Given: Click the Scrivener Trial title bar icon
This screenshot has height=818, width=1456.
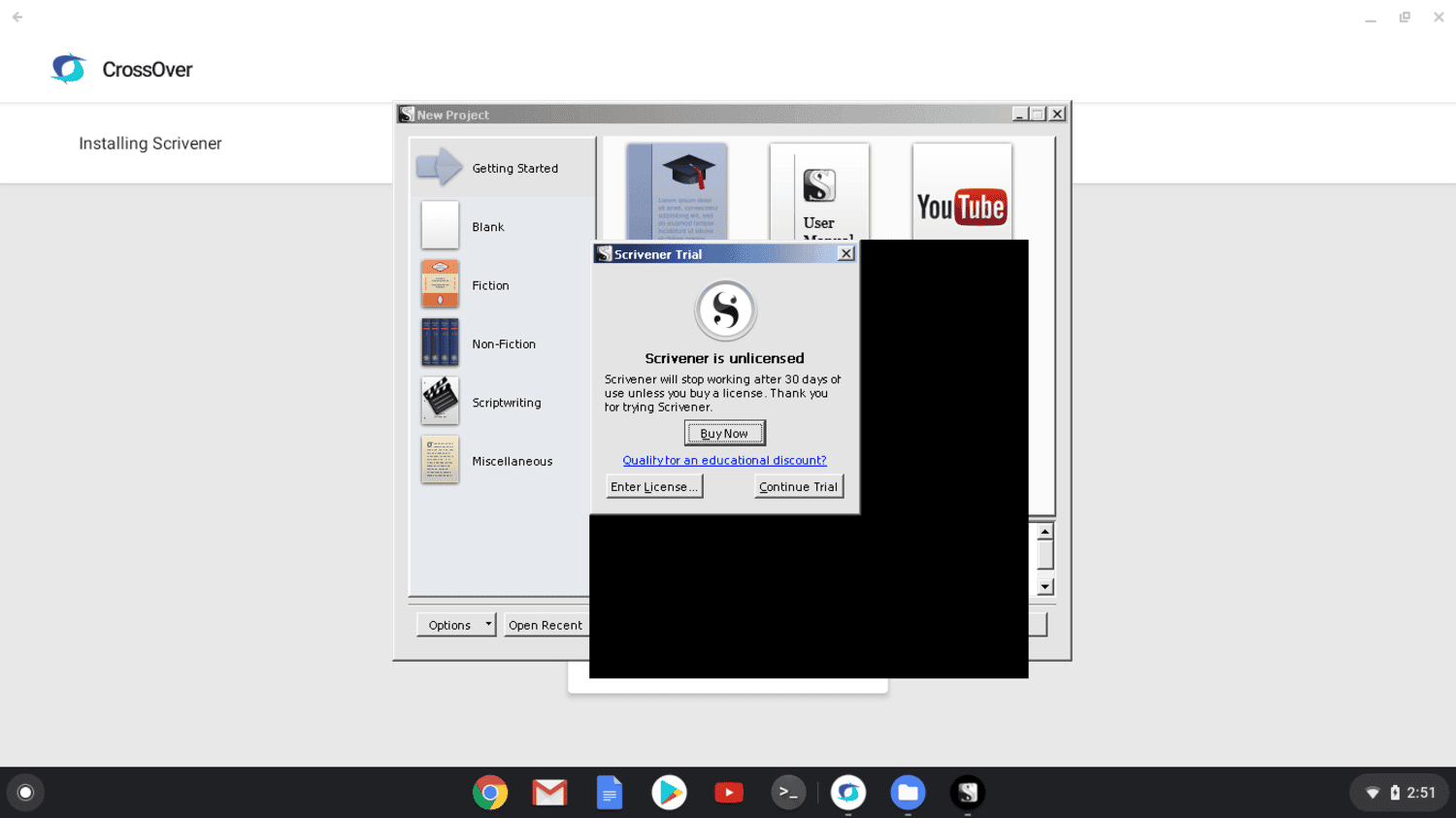Looking at the screenshot, I should coord(604,253).
